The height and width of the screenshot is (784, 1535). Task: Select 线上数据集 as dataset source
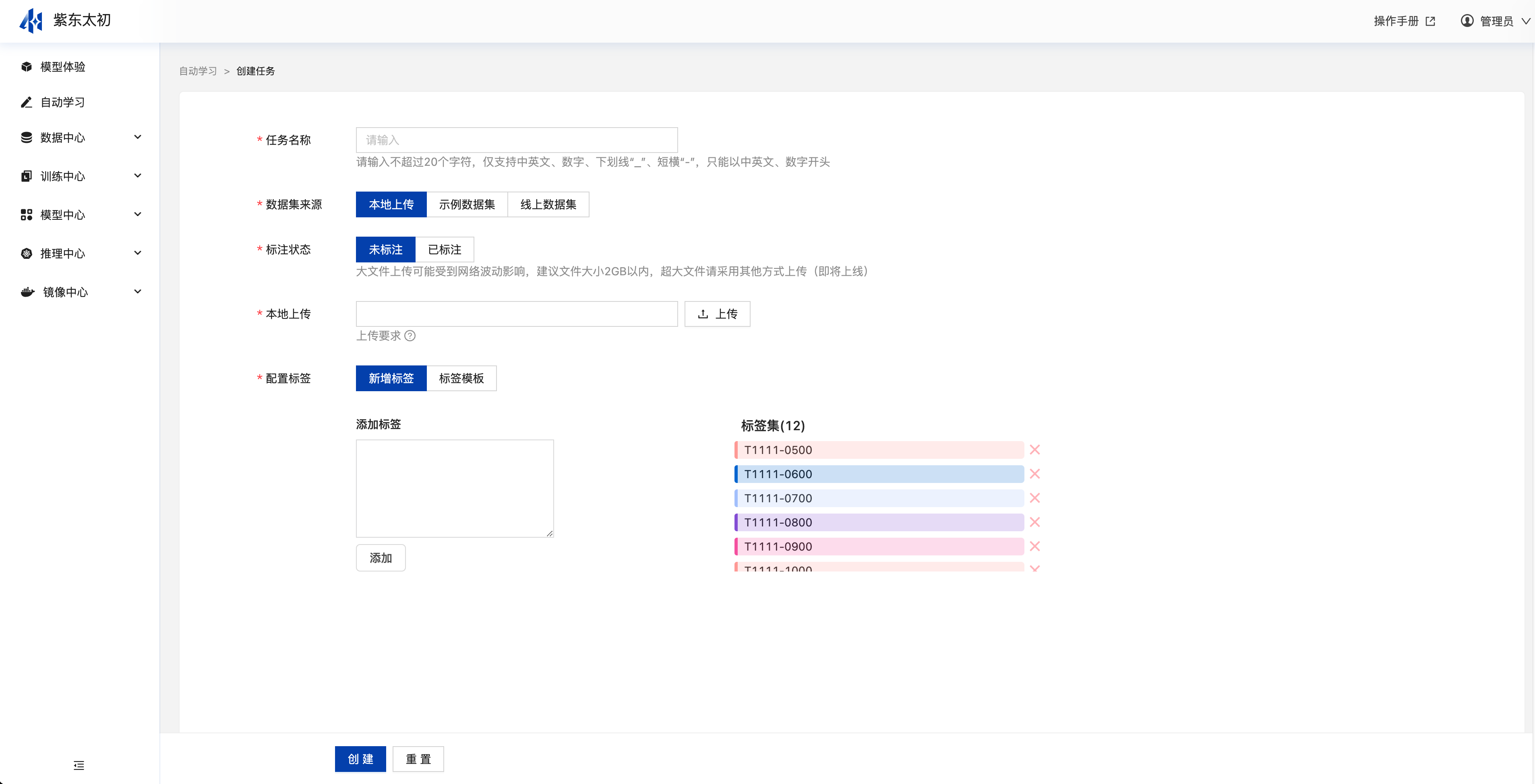click(x=548, y=204)
